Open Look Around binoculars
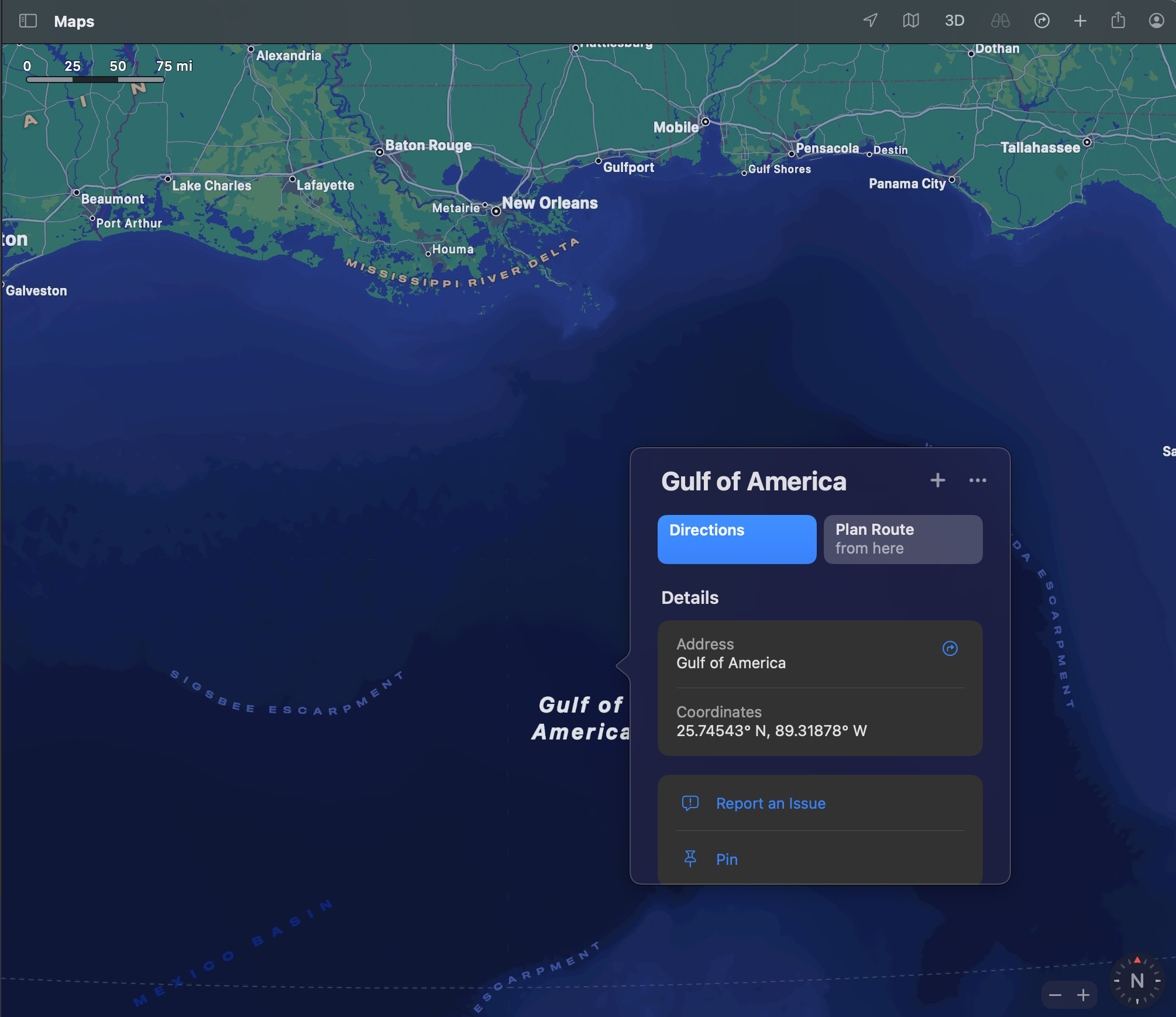 pyautogui.click(x=1000, y=20)
